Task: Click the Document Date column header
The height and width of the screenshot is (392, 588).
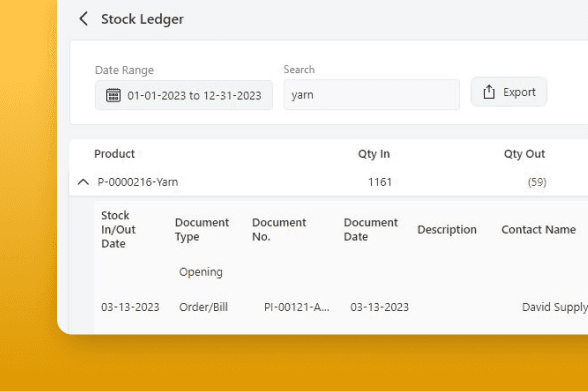Action: coord(370,230)
